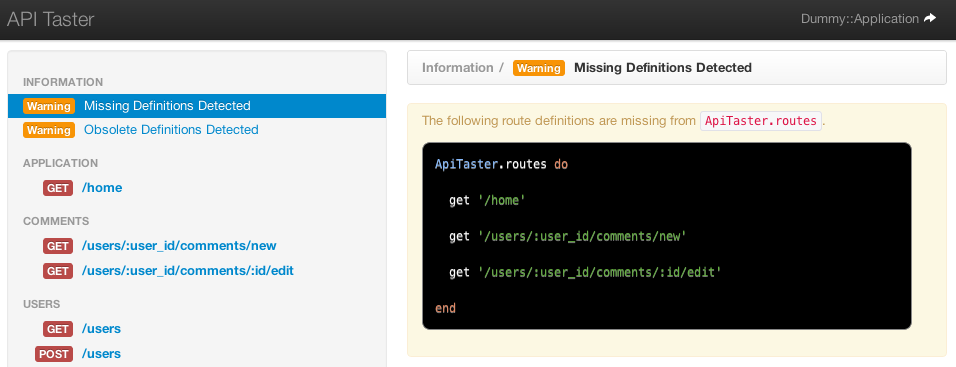Click the Warning badge beside Obsolete Definitions Detected
The height and width of the screenshot is (367, 956).
tap(49, 130)
